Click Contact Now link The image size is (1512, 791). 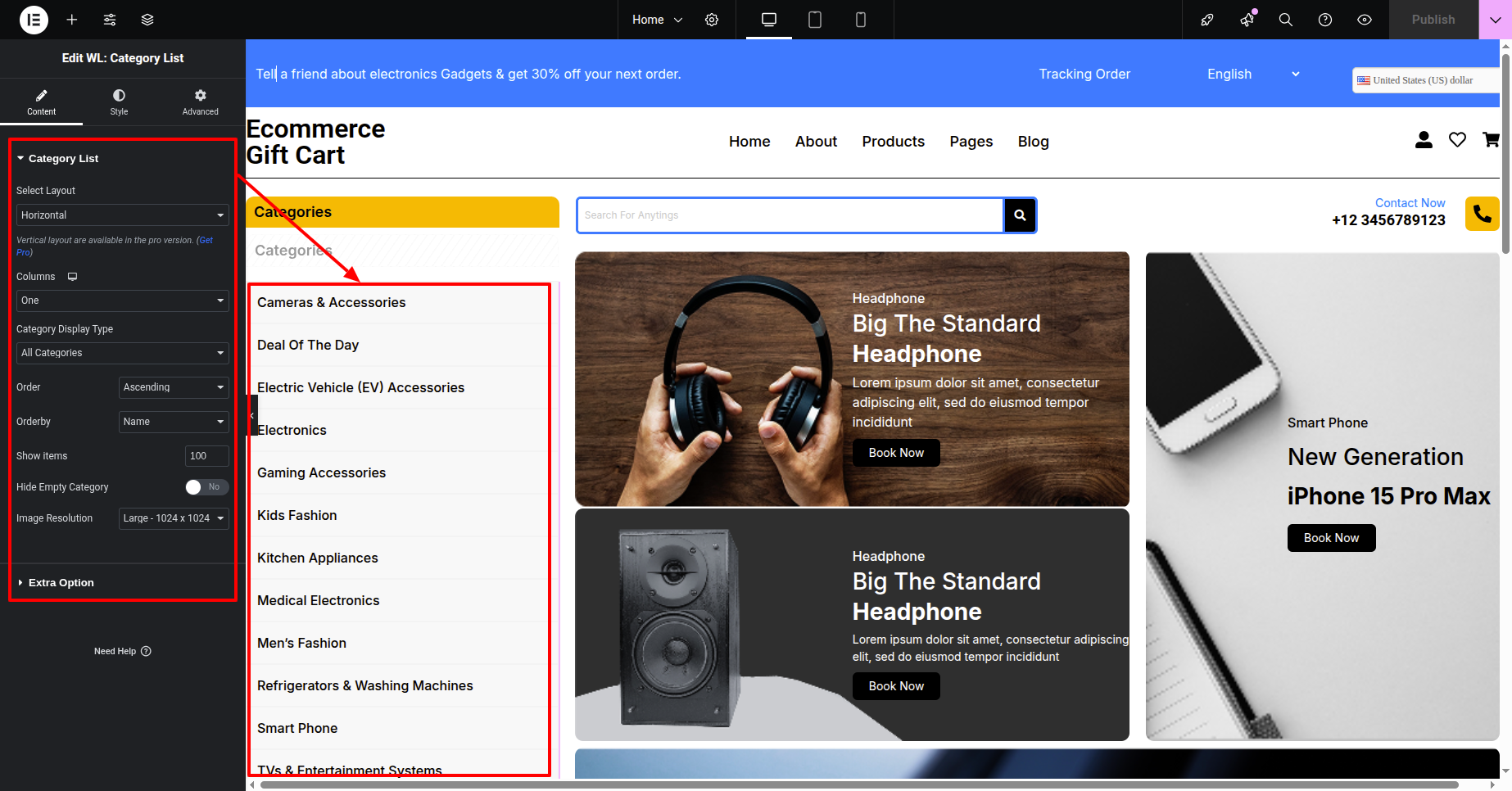point(1410,203)
